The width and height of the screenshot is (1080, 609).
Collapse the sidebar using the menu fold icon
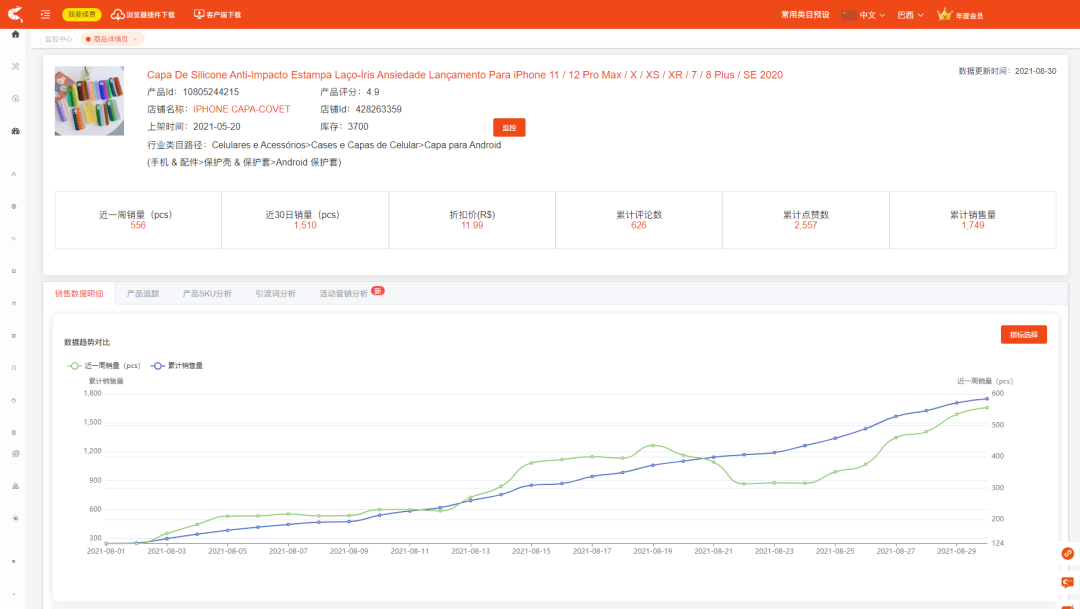click(x=45, y=14)
